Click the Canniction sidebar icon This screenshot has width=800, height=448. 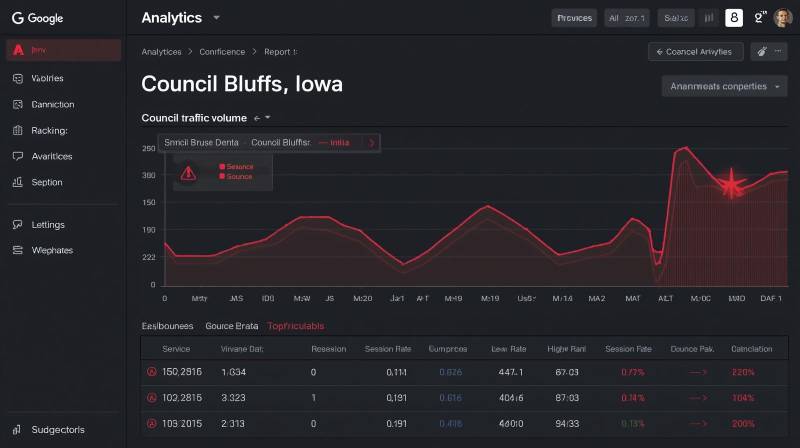17,104
